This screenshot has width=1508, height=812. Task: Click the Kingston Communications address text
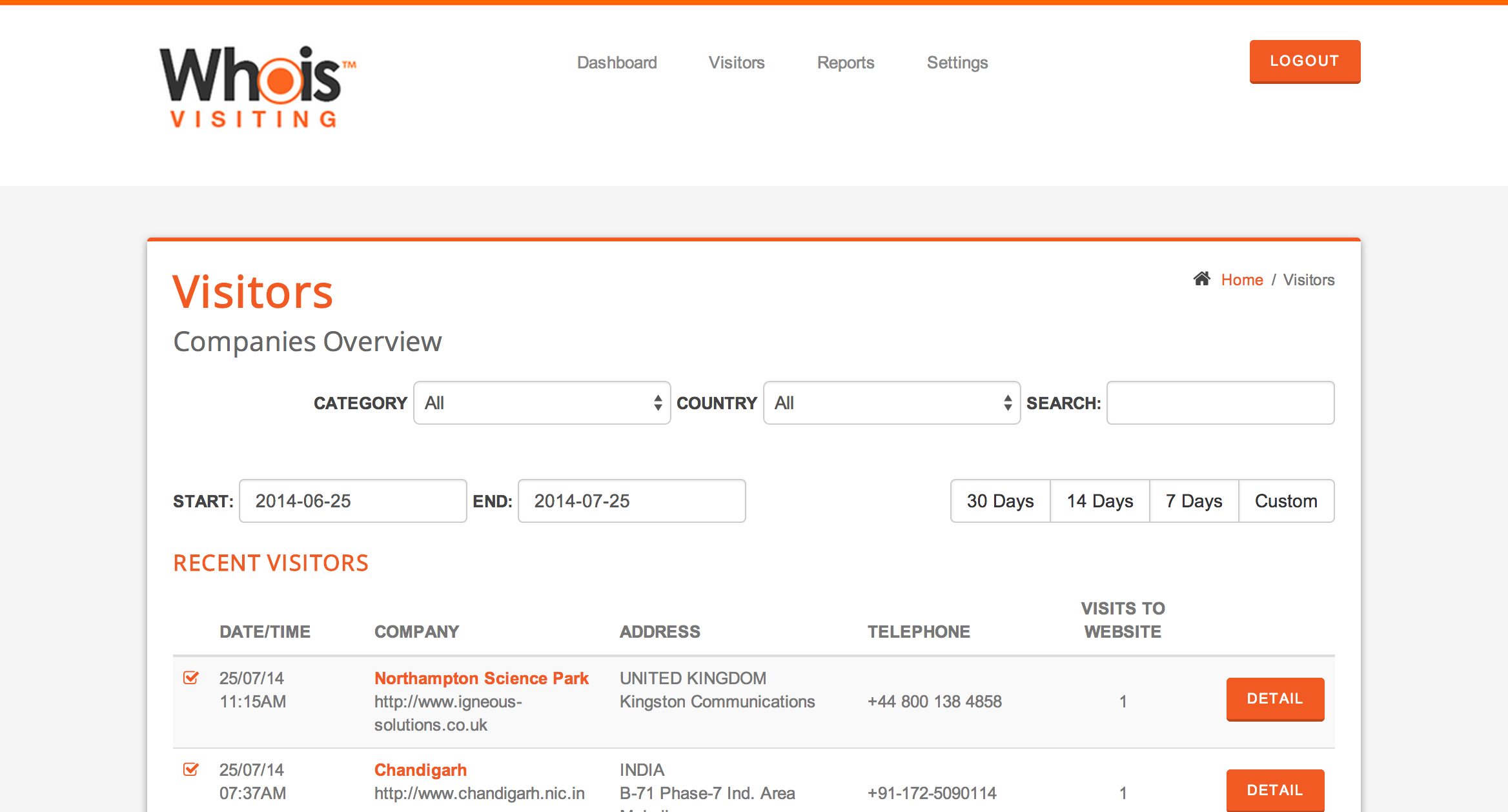coord(717,702)
